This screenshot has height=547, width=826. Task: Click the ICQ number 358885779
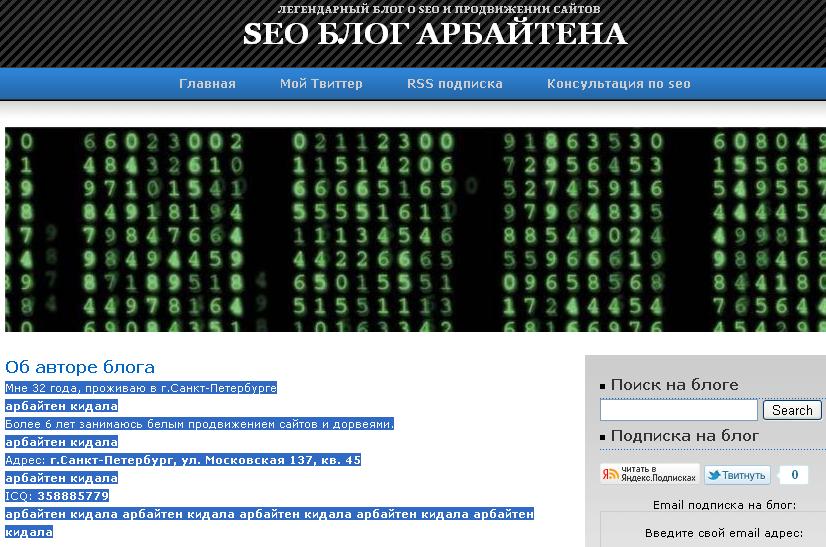tap(73, 495)
